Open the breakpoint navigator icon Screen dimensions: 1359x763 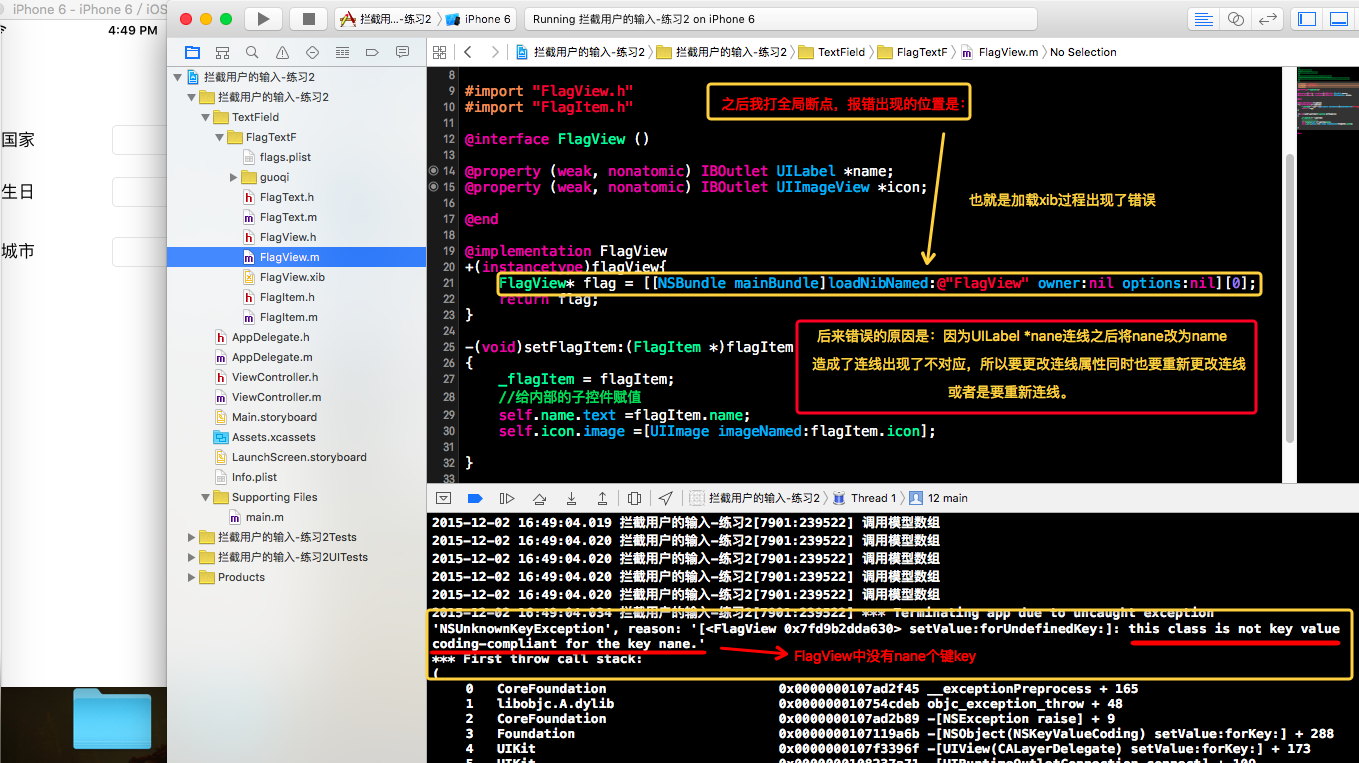[372, 52]
